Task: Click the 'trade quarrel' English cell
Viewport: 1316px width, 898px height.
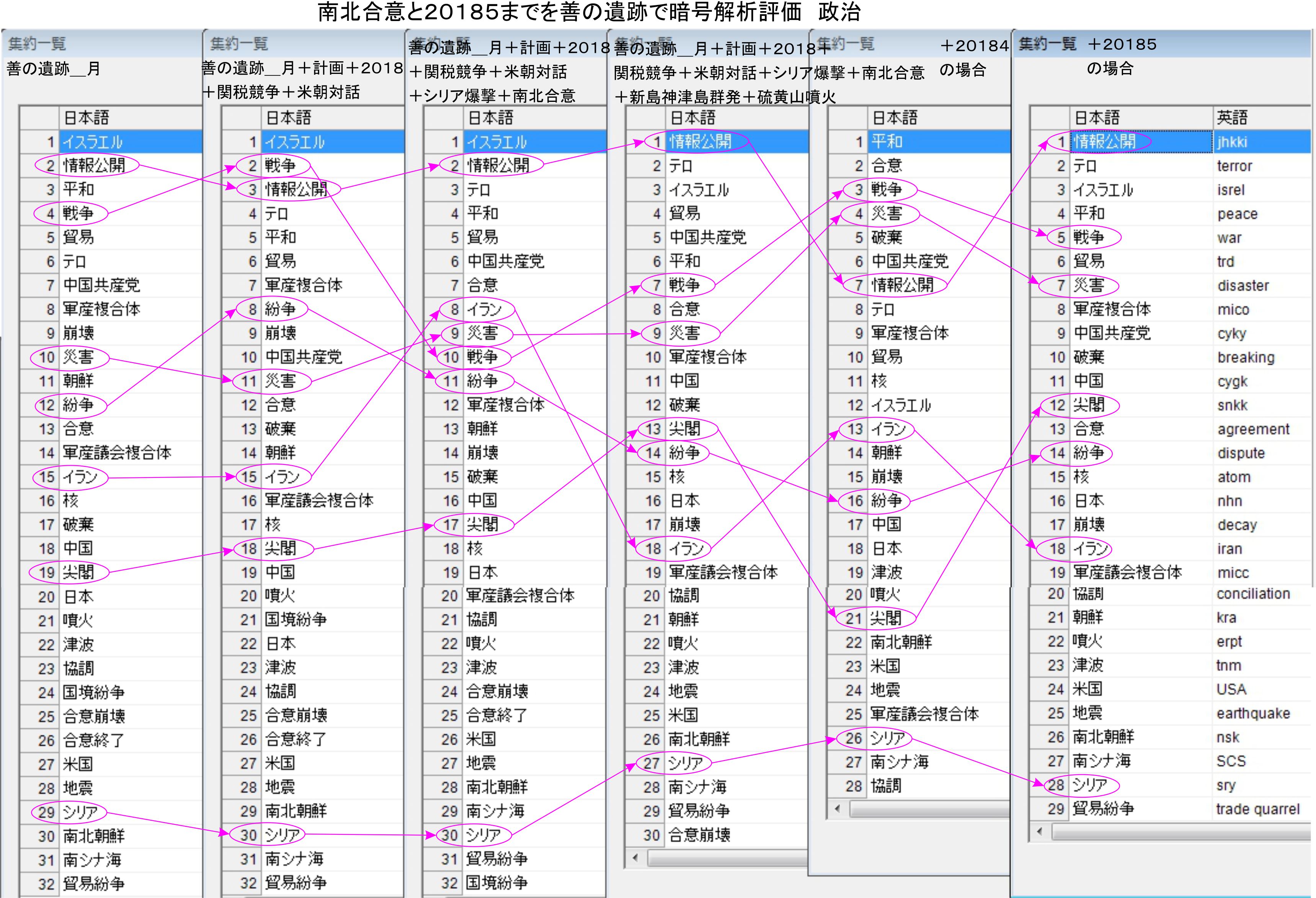Action: click(1257, 809)
